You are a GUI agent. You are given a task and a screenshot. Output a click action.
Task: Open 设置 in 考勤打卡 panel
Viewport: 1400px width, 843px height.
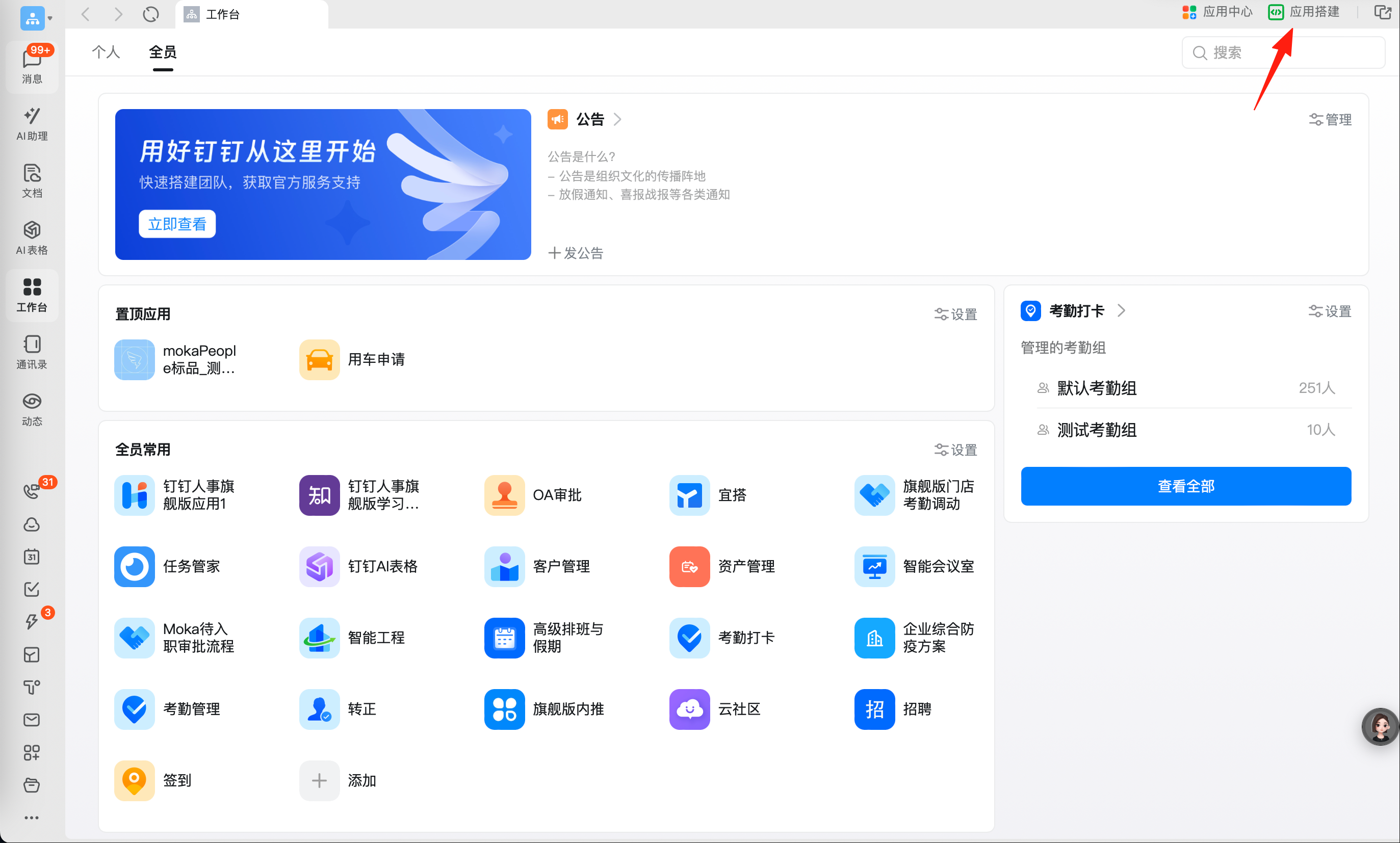tap(1330, 311)
